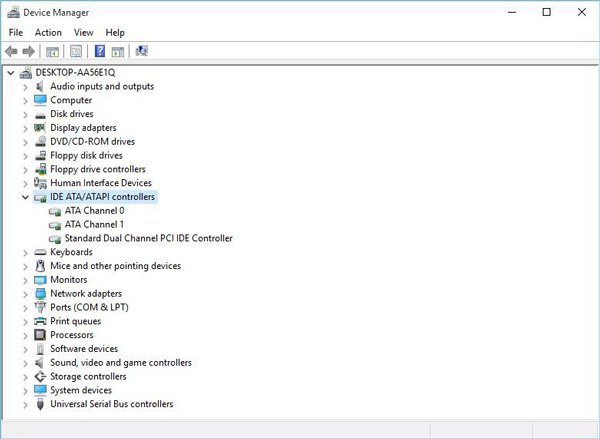Image resolution: width=600 pixels, height=439 pixels.
Task: Collapse the DESKTOP-AA56E1Q root node
Action: (x=11, y=72)
